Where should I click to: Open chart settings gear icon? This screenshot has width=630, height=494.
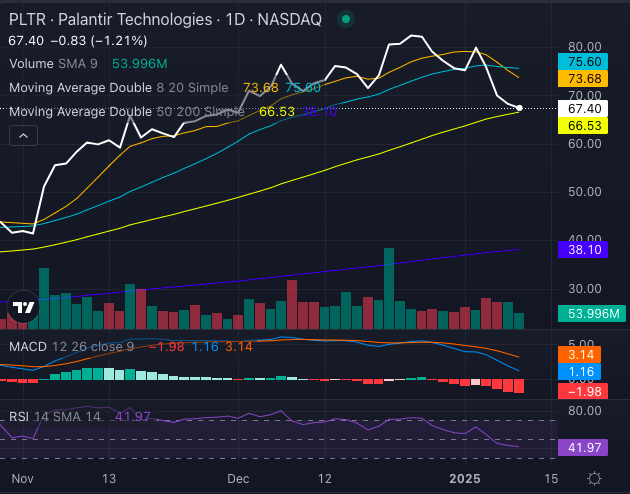click(x=594, y=478)
